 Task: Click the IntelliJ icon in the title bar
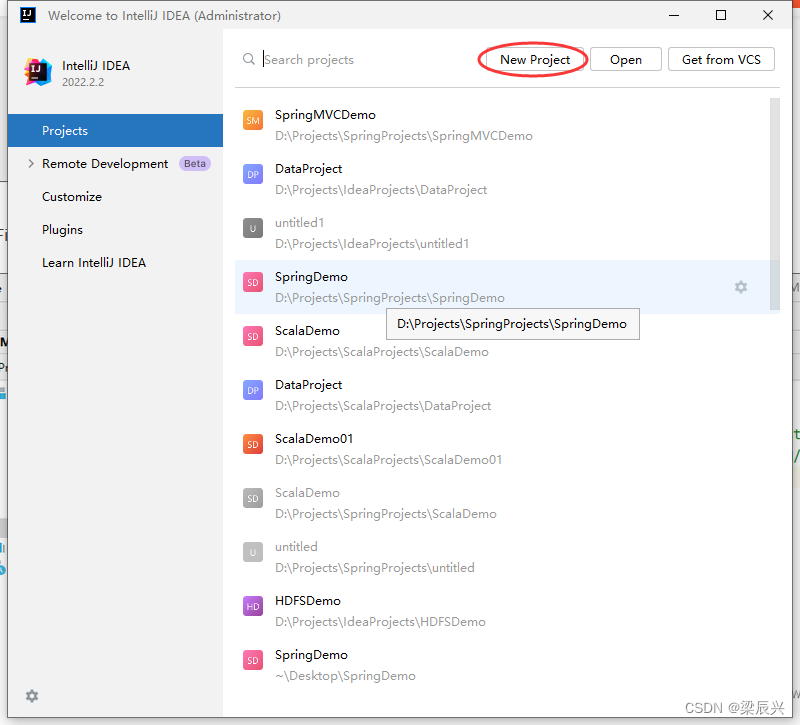click(x=28, y=15)
